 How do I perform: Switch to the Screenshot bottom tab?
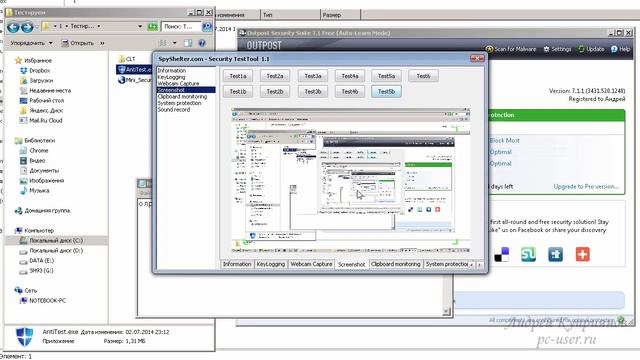pos(351,264)
